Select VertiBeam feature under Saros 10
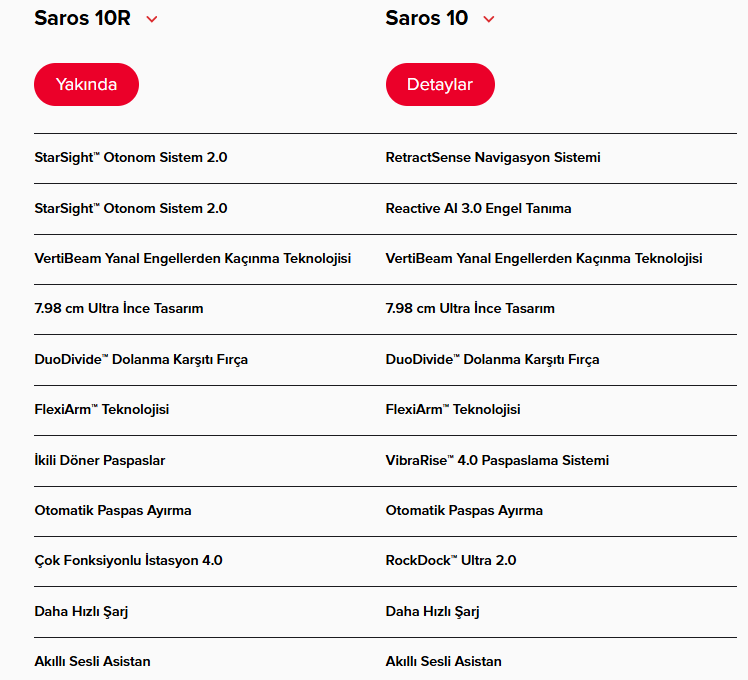This screenshot has width=748, height=680. click(544, 259)
